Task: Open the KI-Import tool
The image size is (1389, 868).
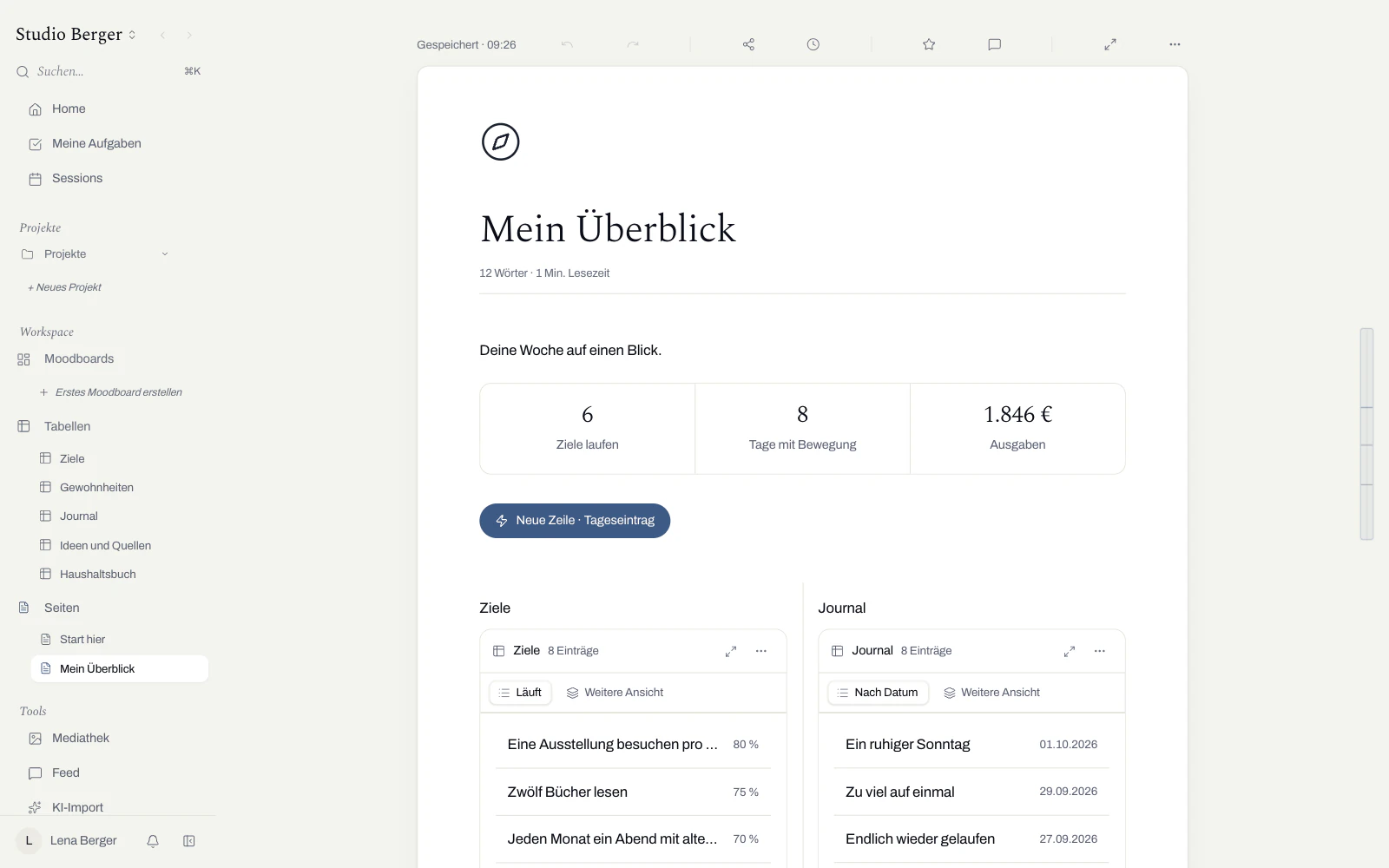Action: 77,807
